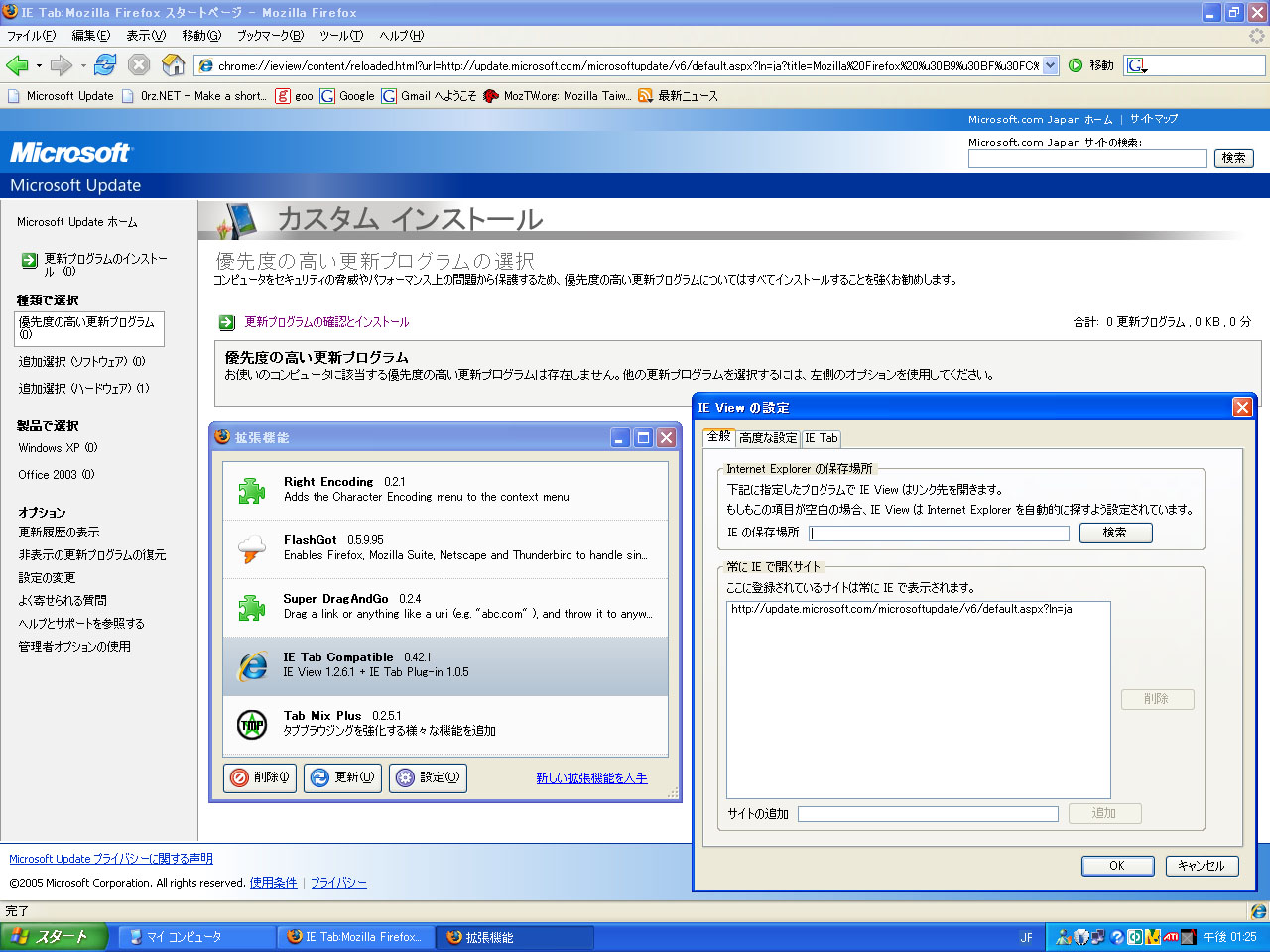Click OK in IE View settings

[1116, 866]
